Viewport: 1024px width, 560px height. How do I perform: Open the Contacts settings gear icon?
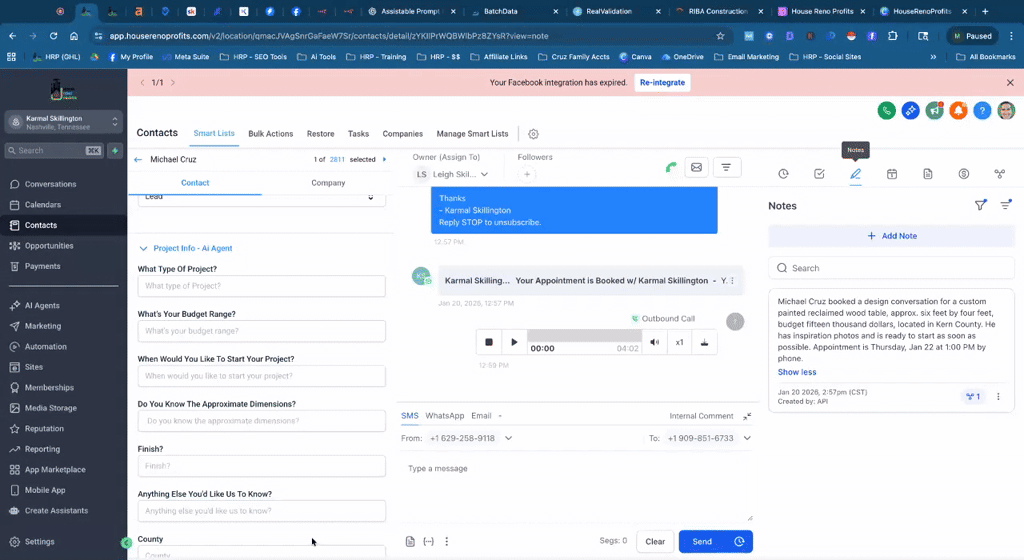(533, 134)
